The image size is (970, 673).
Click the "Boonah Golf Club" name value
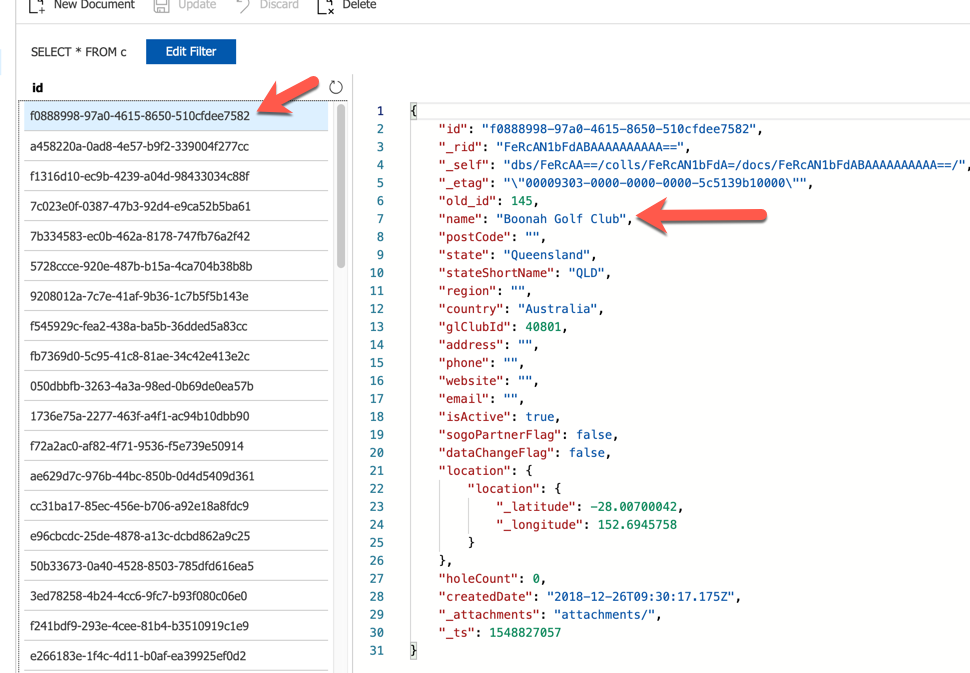pos(561,219)
